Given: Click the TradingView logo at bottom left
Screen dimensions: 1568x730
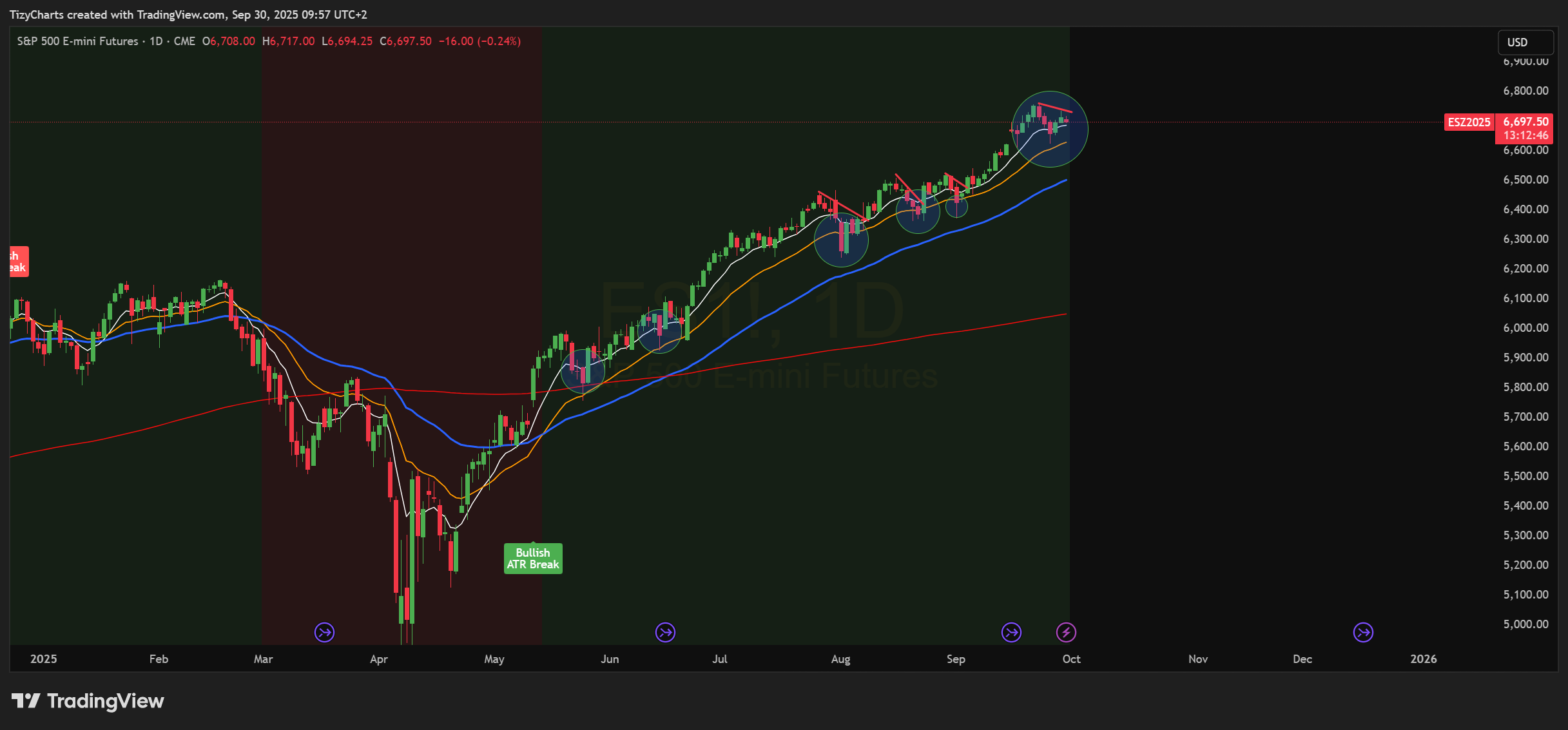Looking at the screenshot, I should [88, 700].
